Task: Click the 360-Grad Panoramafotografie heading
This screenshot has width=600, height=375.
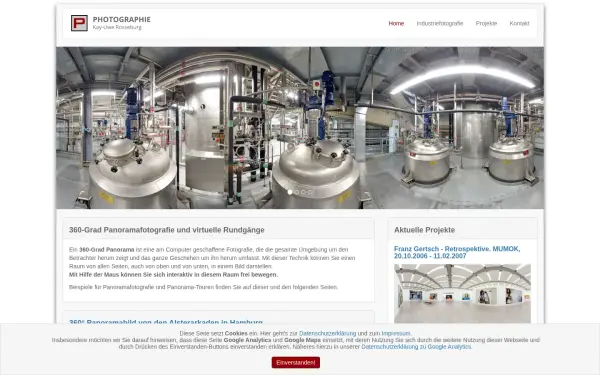Action: [166, 230]
